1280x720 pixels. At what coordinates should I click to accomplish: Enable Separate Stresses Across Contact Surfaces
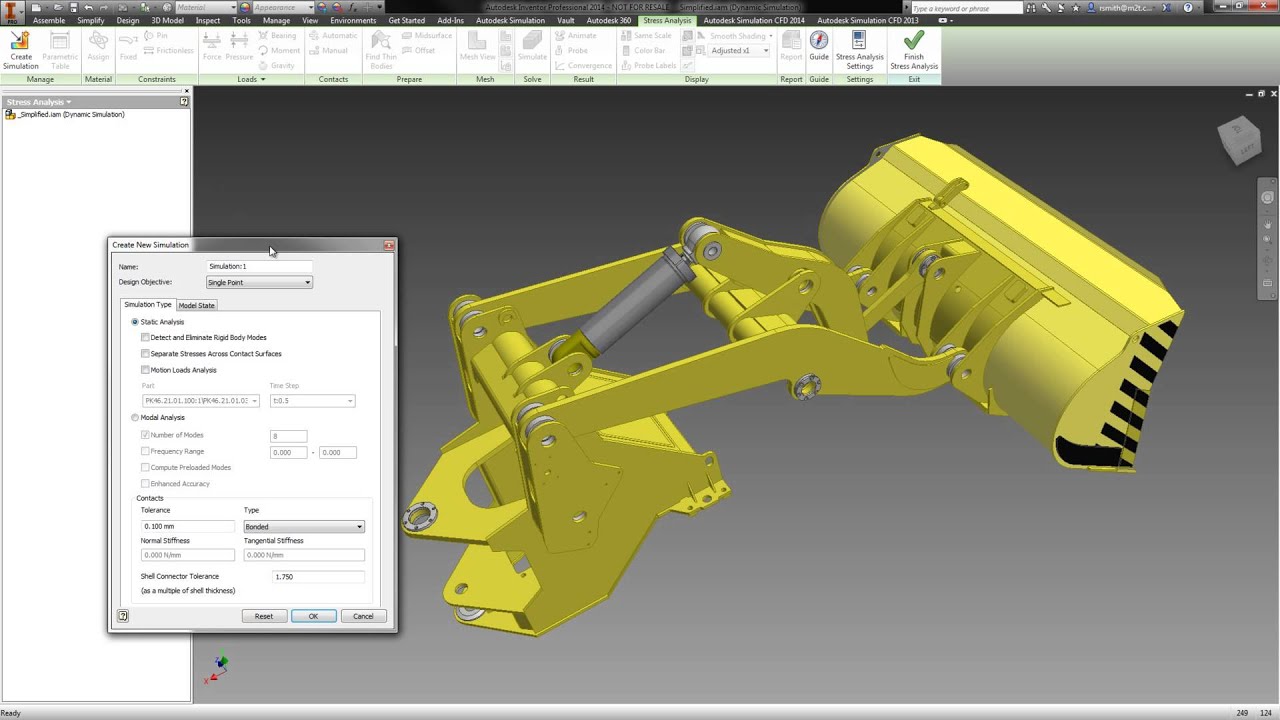pos(145,353)
